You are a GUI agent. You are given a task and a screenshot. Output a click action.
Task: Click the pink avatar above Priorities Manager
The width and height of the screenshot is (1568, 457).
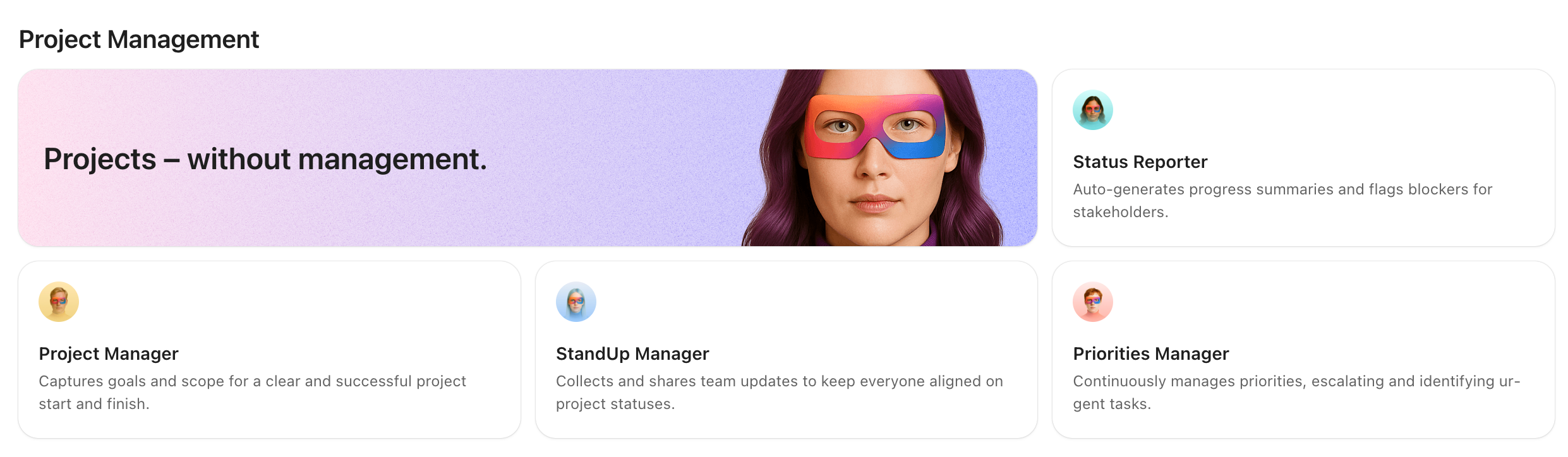click(1093, 302)
